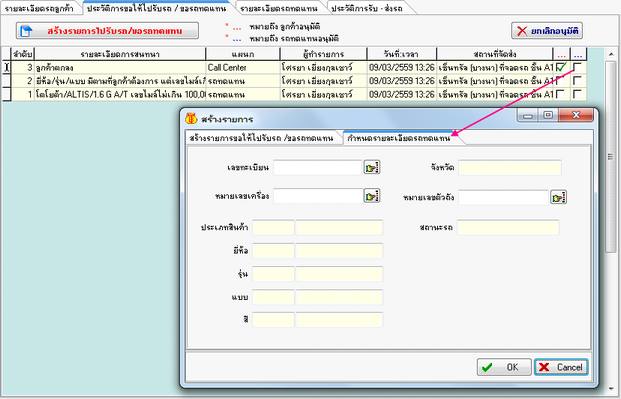Open lookup icon beside หมายเลขเครื่อง field

pyautogui.click(x=371, y=196)
